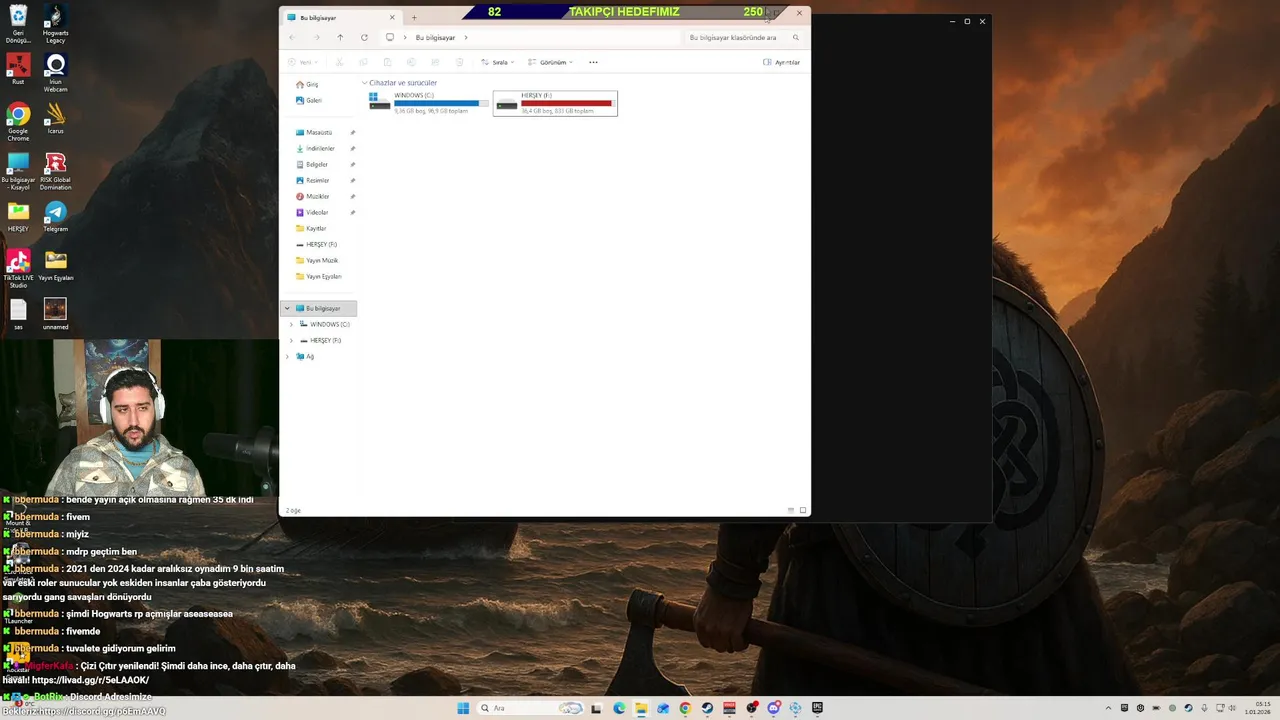Launch Icarus game shortcut
Screen dimensions: 1280x720
point(55,119)
